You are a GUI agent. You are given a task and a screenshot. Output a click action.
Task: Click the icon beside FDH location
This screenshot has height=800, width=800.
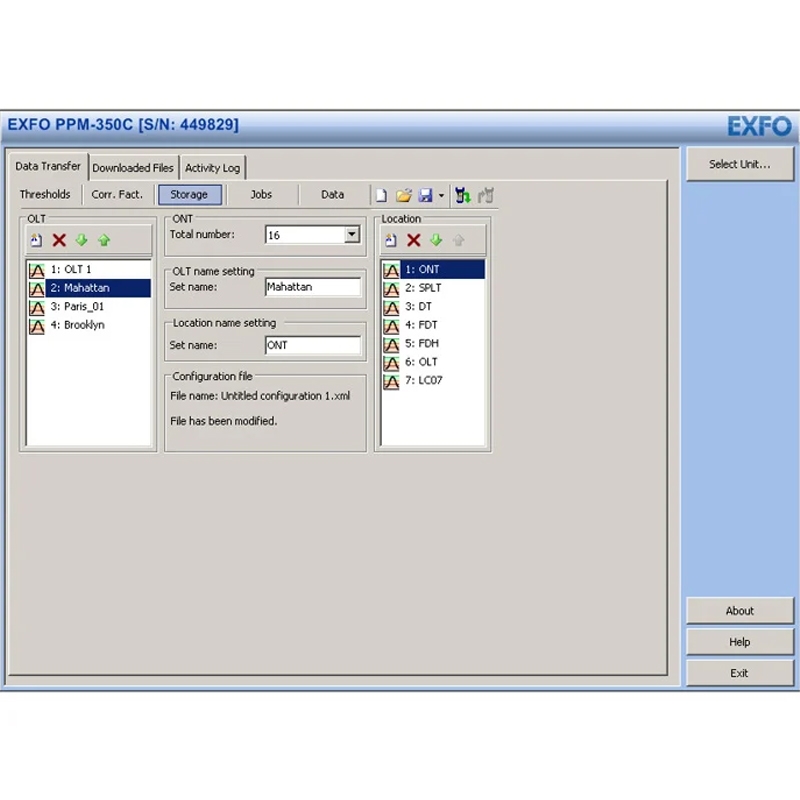391,344
